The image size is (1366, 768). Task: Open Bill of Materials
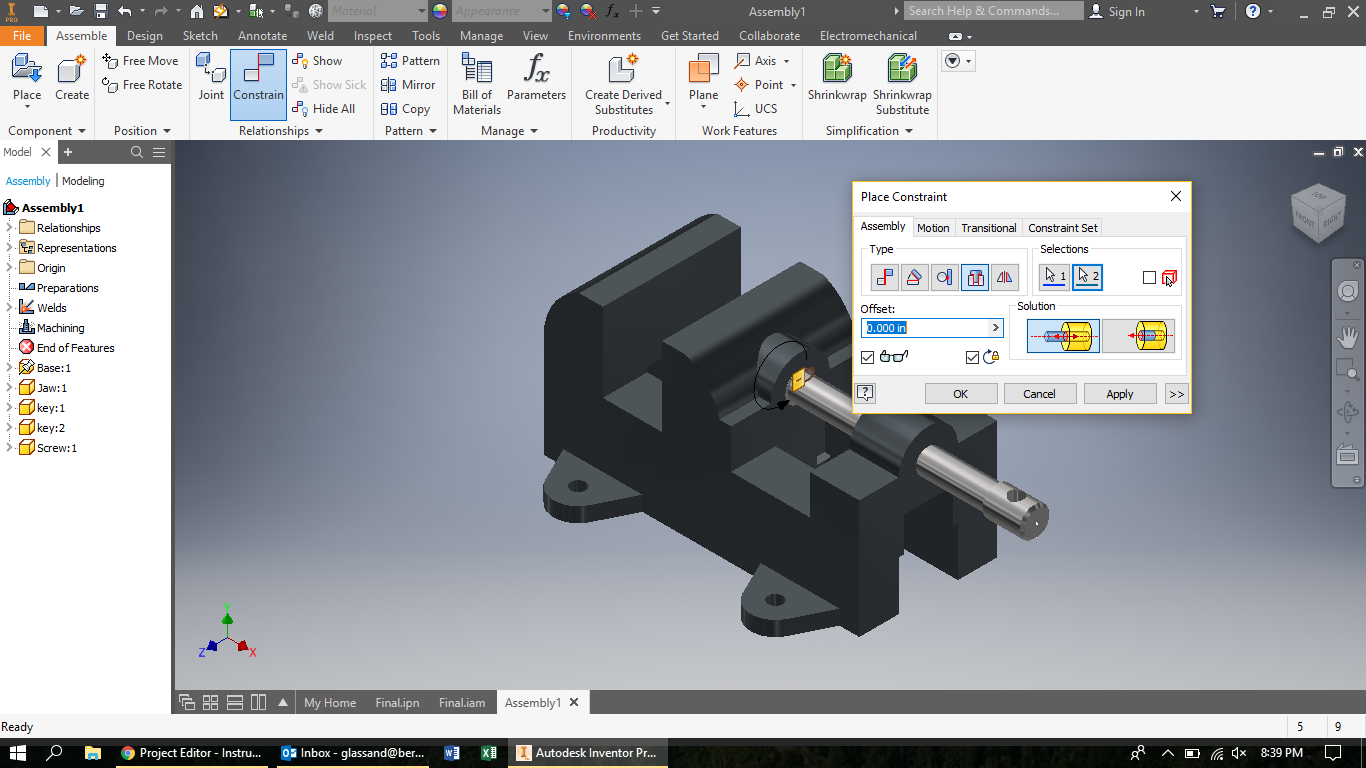point(477,84)
